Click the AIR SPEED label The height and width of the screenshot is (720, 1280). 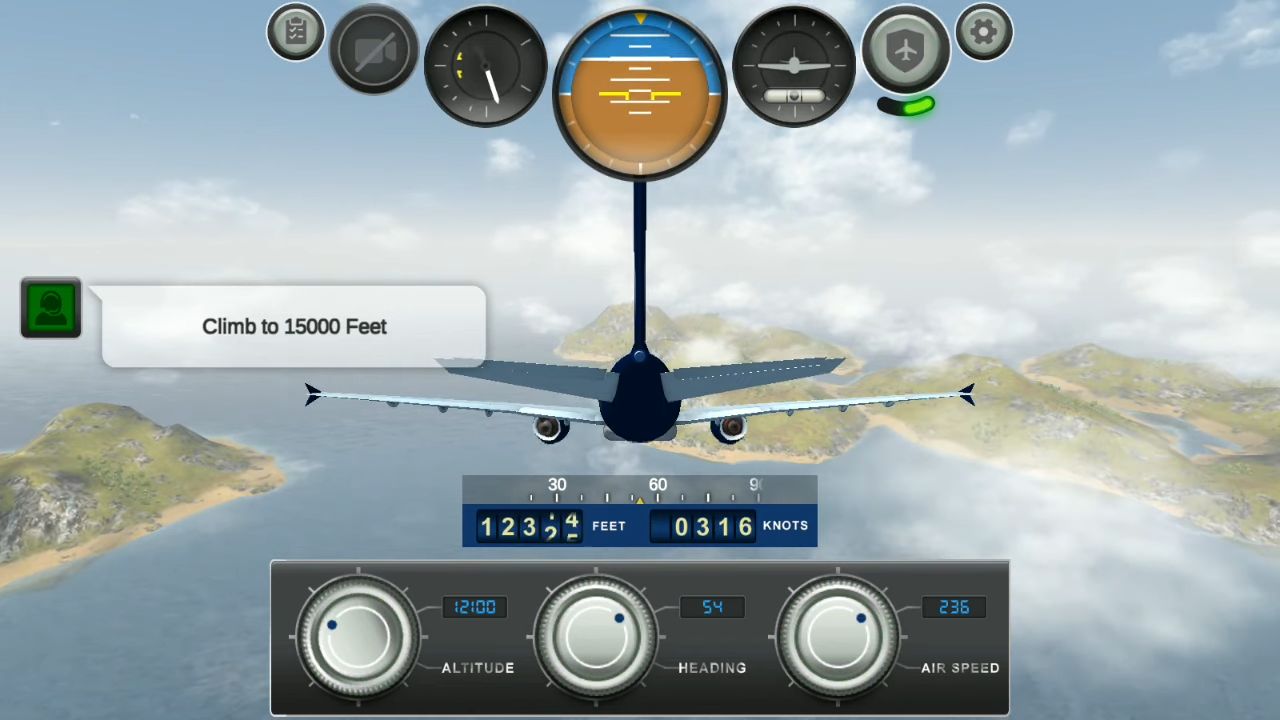point(960,668)
